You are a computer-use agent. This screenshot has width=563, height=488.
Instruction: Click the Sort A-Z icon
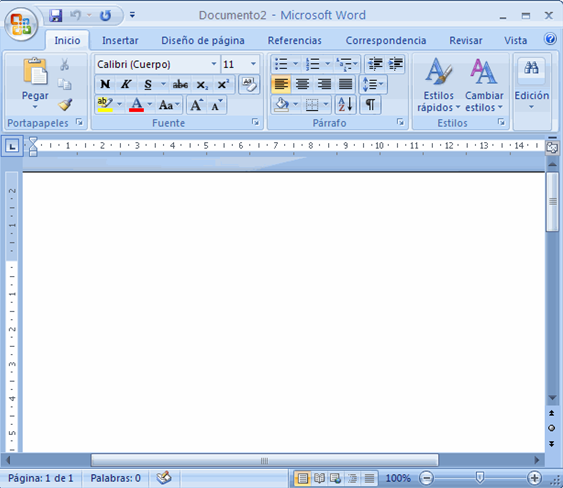(345, 104)
